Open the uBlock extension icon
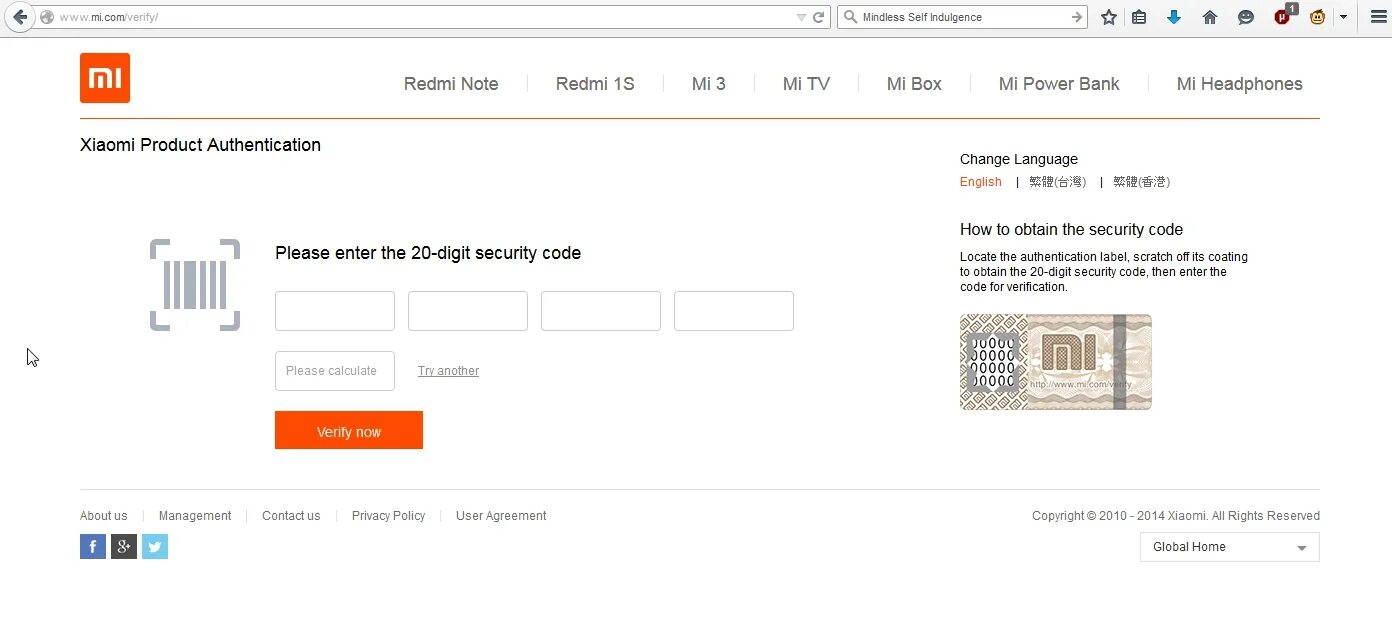The width and height of the screenshot is (1392, 635). pos(1283,17)
